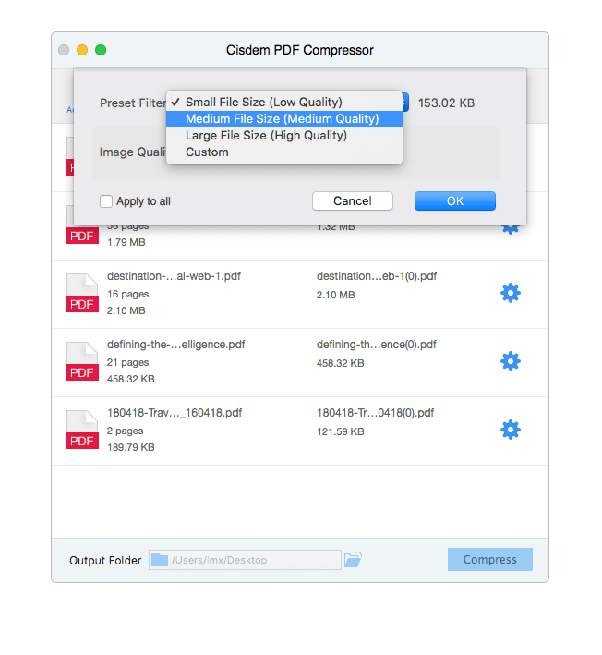Image resolution: width=602 pixels, height=655 pixels.
Task: Click PDF icon of defining-the-...elligence.pdf
Action: 82,361
